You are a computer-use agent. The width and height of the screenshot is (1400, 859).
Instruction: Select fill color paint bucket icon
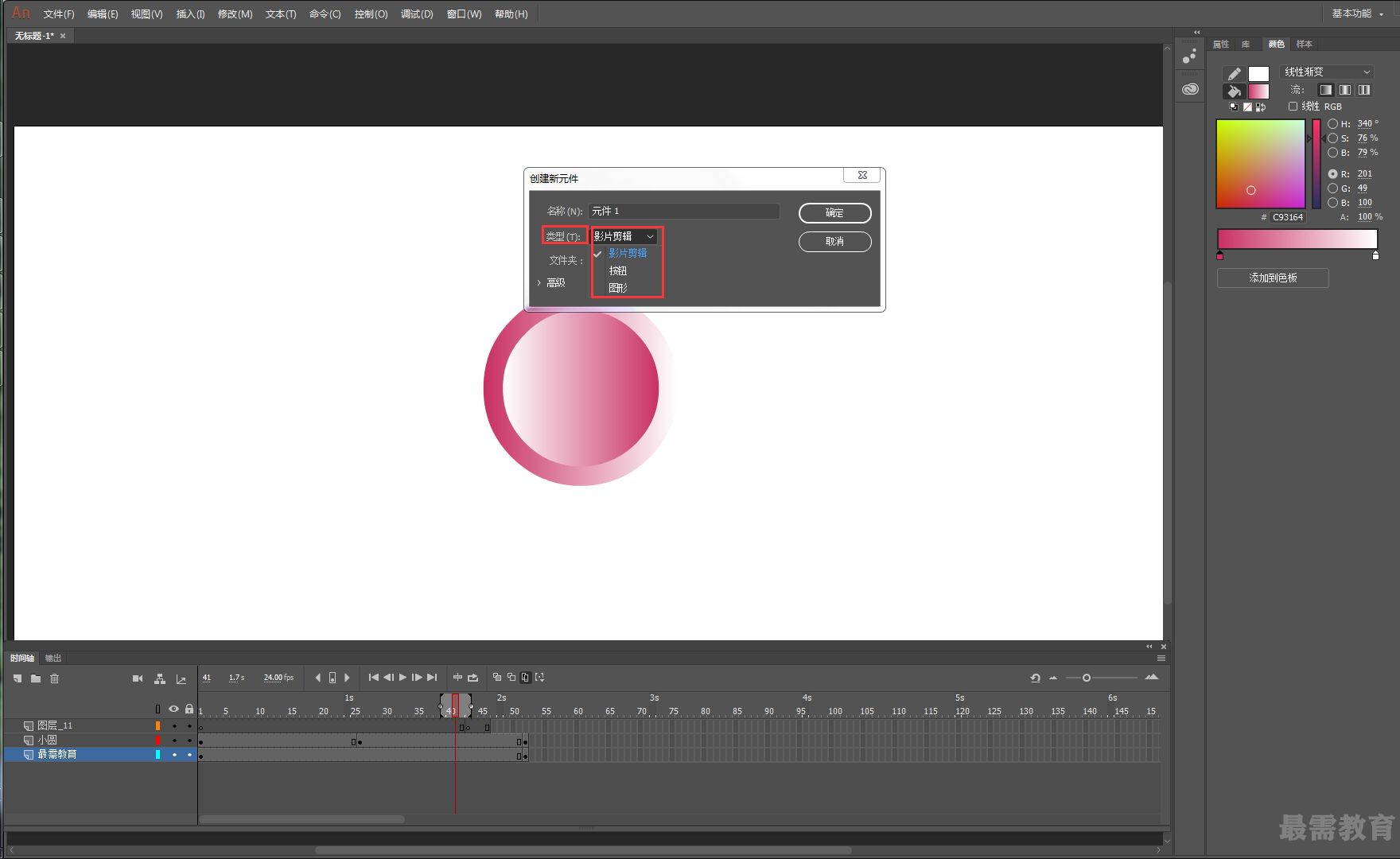tap(1234, 91)
